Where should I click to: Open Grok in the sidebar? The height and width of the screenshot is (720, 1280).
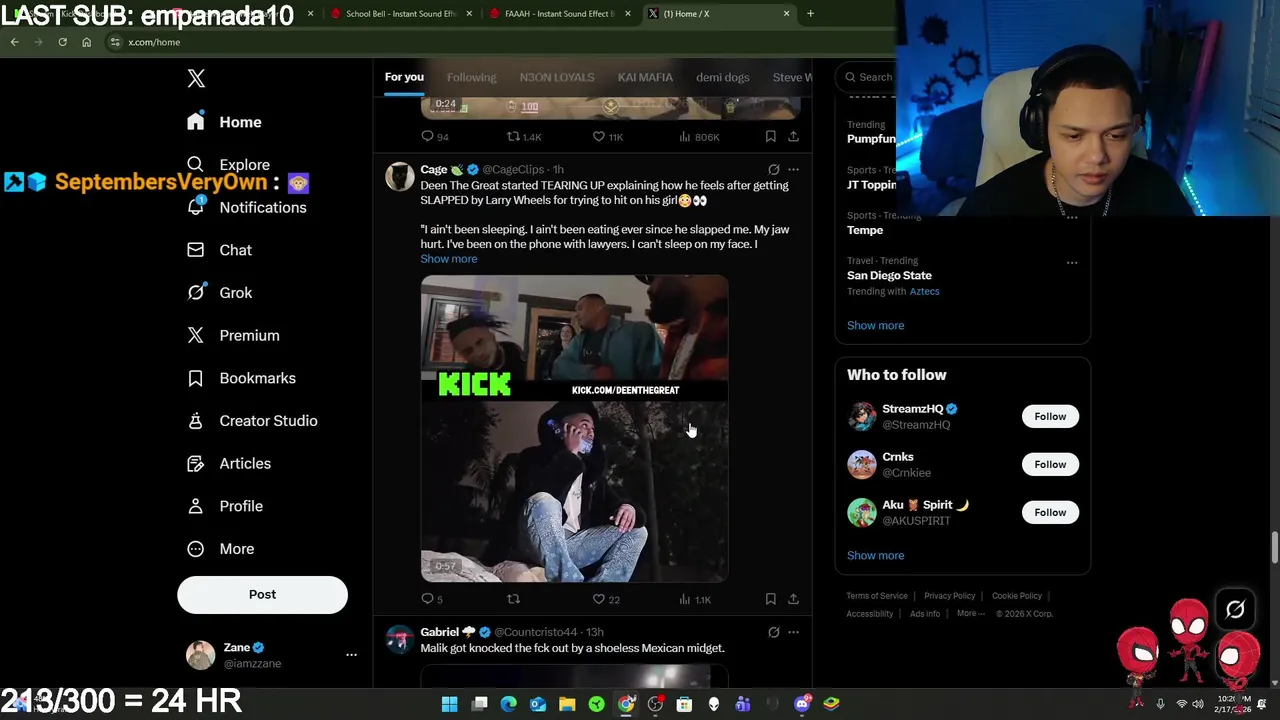click(219, 293)
